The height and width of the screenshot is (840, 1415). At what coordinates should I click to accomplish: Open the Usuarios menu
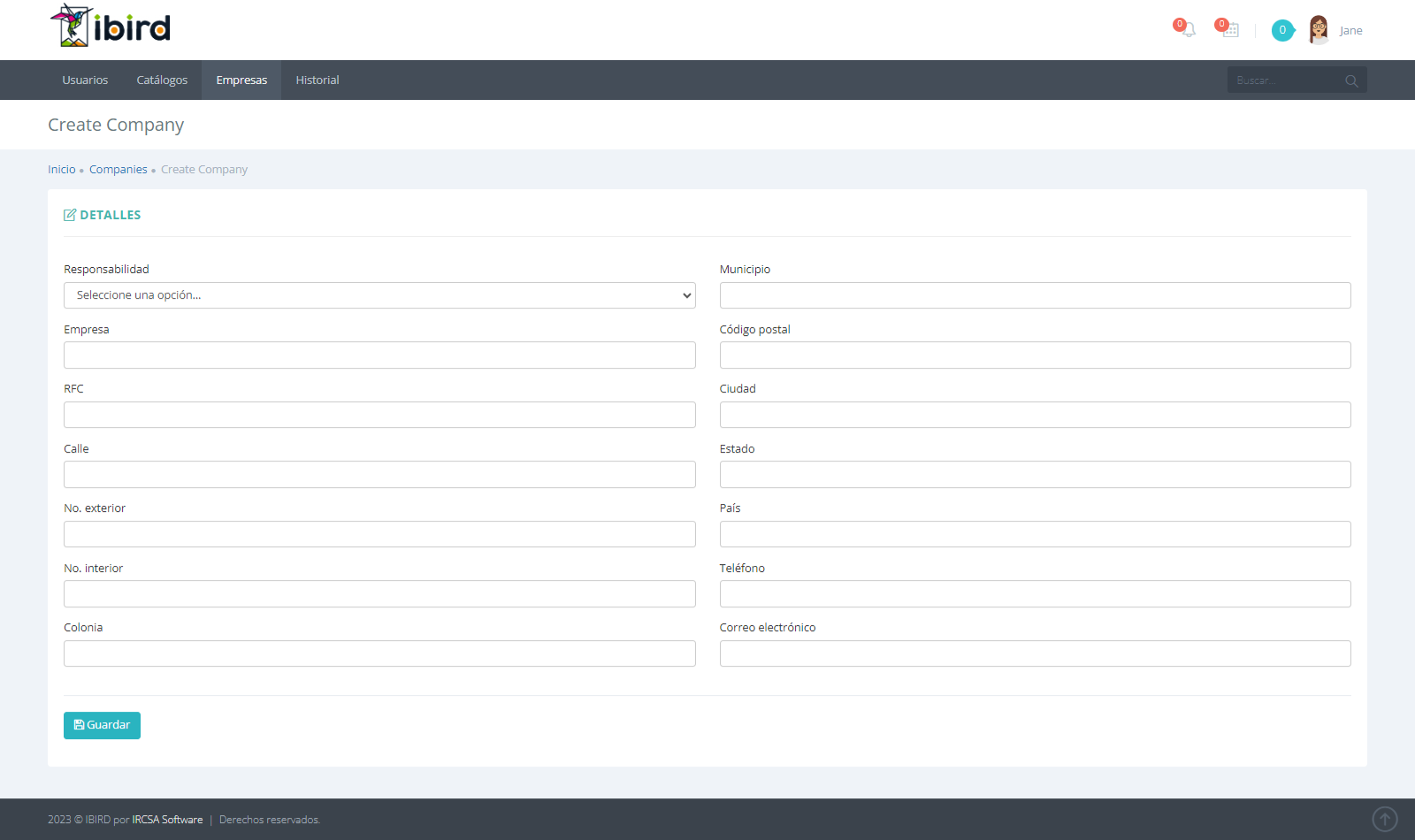pyautogui.click(x=85, y=80)
